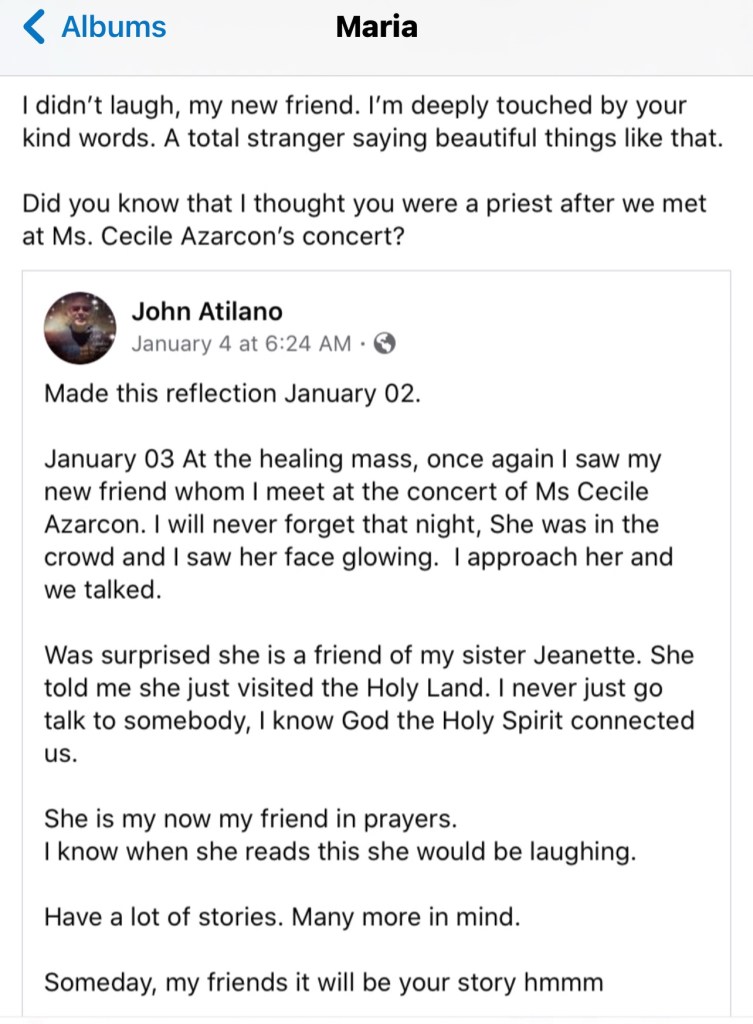Click the January 4 at 6:24 AM timestamp

241,344
